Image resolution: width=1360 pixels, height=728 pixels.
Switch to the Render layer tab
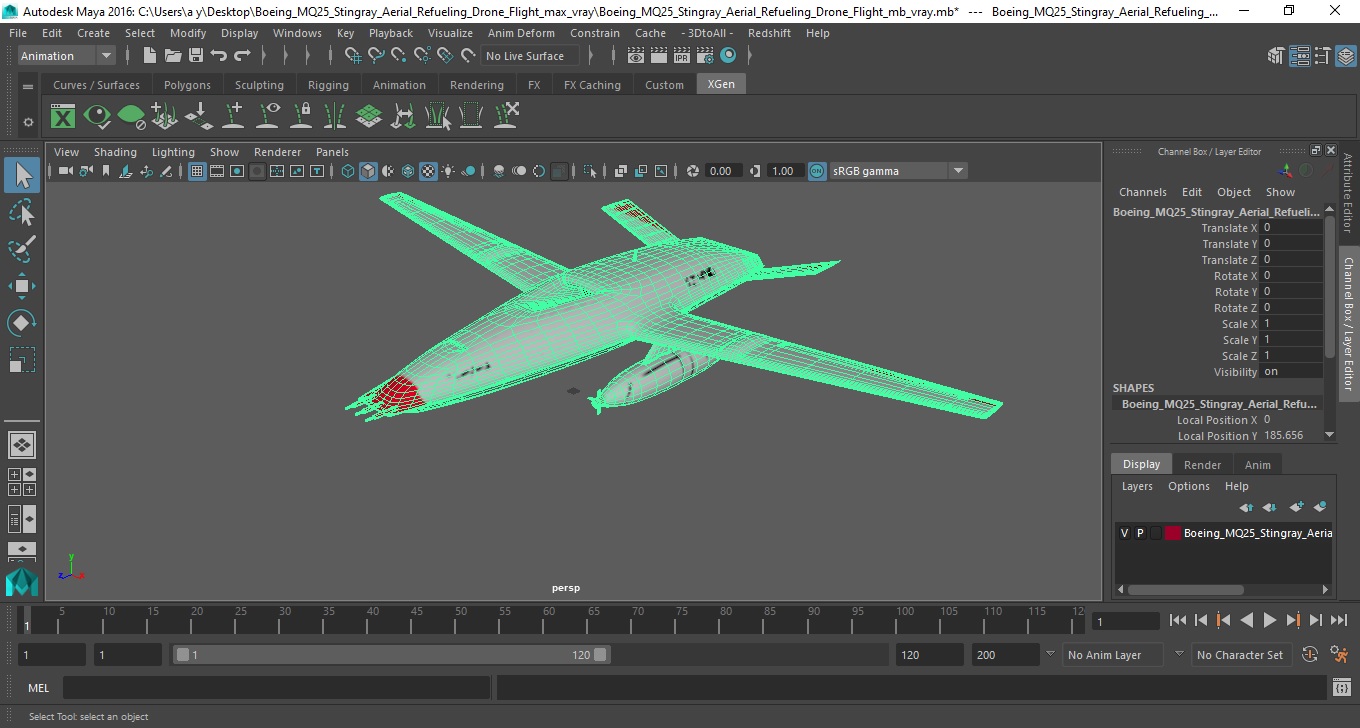[1202, 465]
